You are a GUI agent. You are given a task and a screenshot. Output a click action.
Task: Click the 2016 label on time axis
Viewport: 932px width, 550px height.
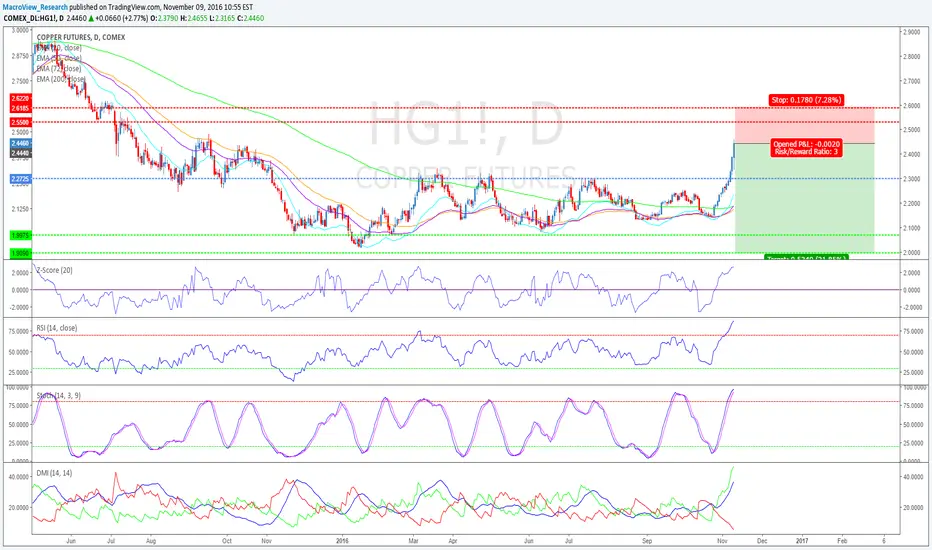[x=342, y=541]
